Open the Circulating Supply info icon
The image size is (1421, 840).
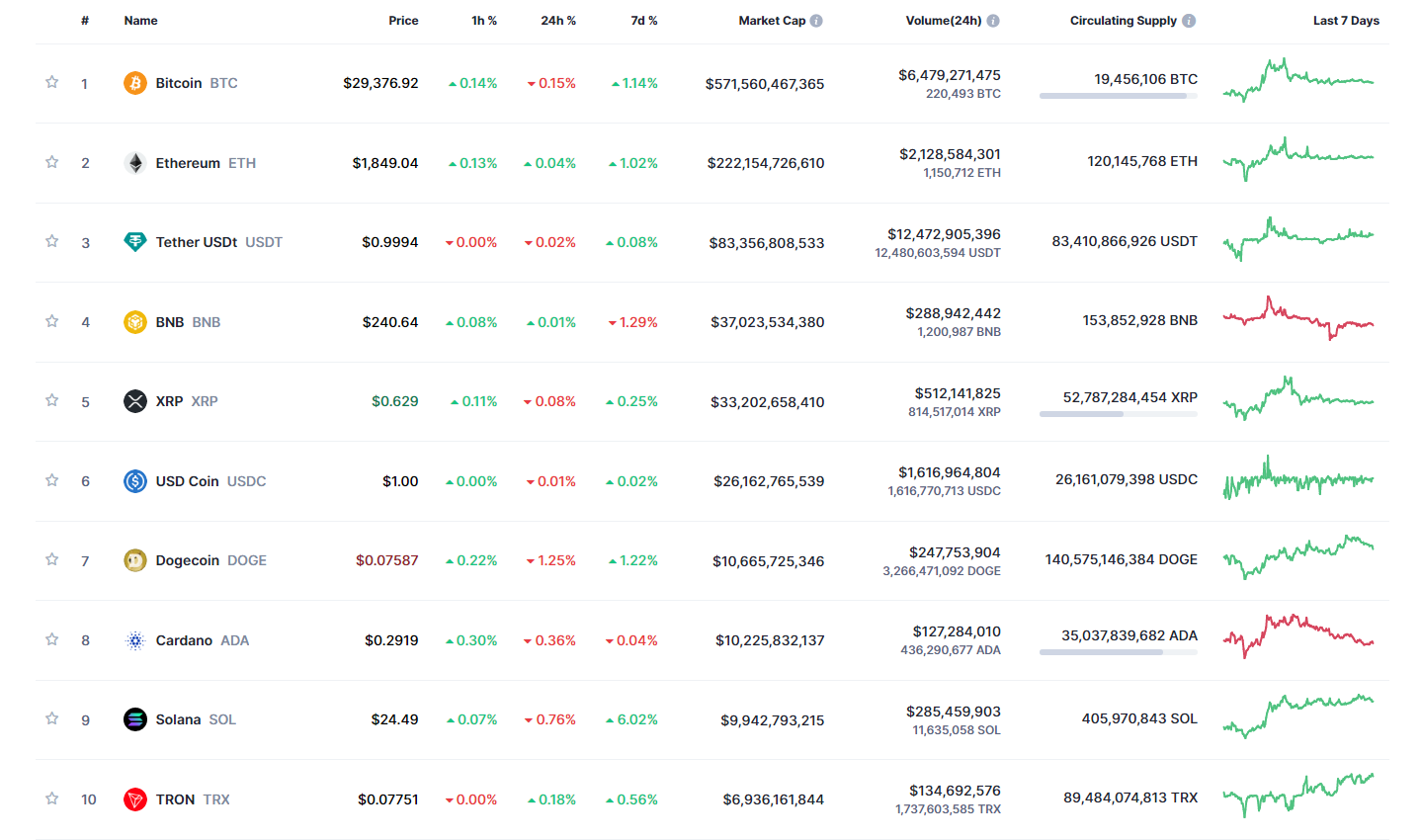1189,21
